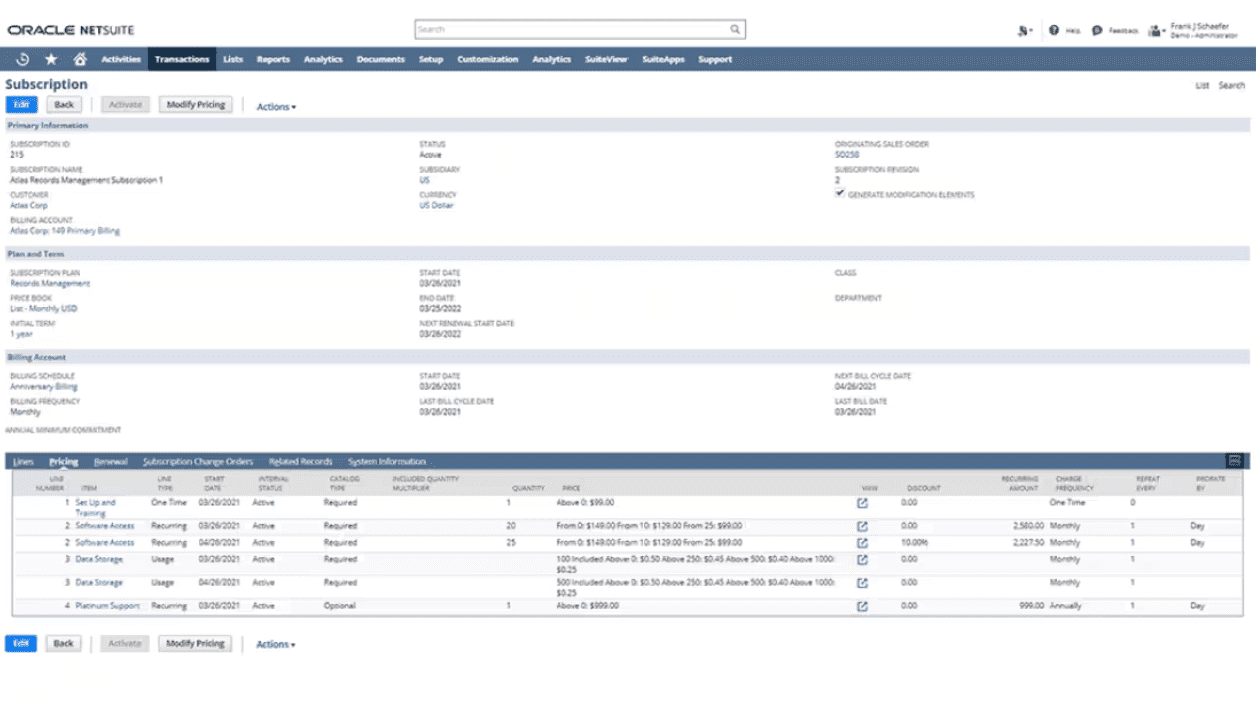Expand the top Actions dropdown

(276, 107)
